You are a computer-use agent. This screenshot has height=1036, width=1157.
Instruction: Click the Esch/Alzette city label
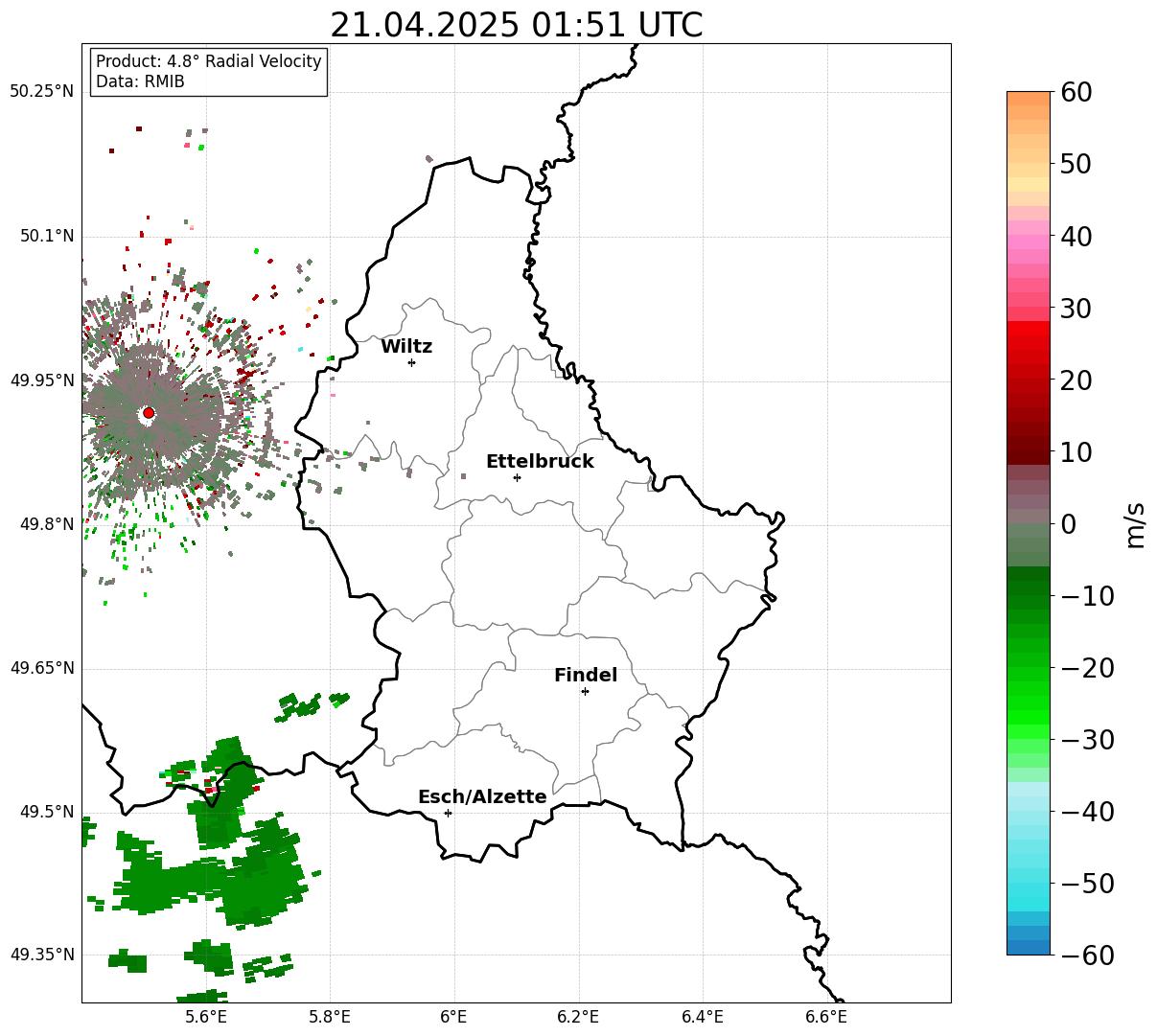(x=482, y=797)
